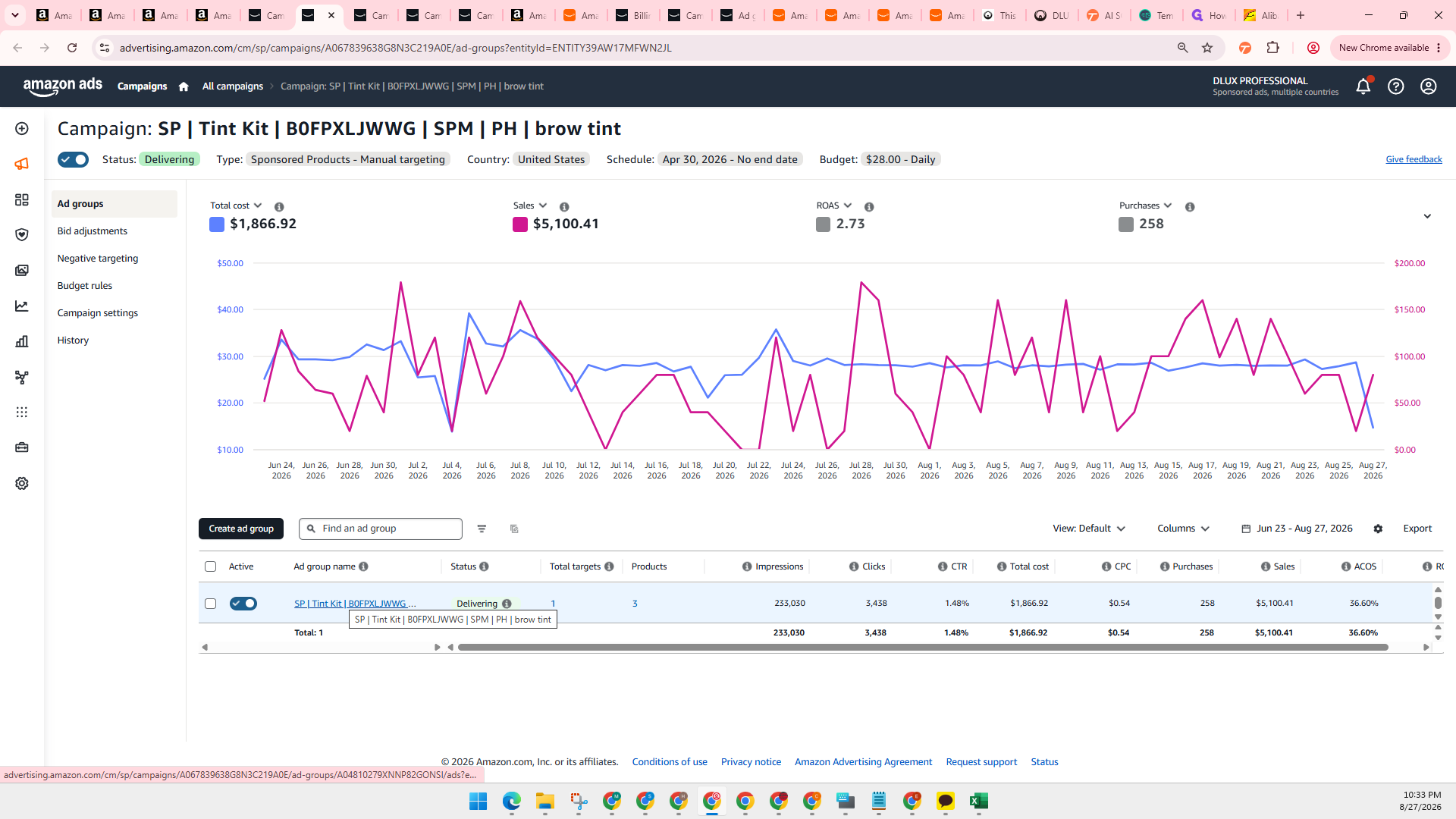Viewport: 1456px width, 819px height.
Task: Click the shield icon in left sidebar
Action: point(22,235)
